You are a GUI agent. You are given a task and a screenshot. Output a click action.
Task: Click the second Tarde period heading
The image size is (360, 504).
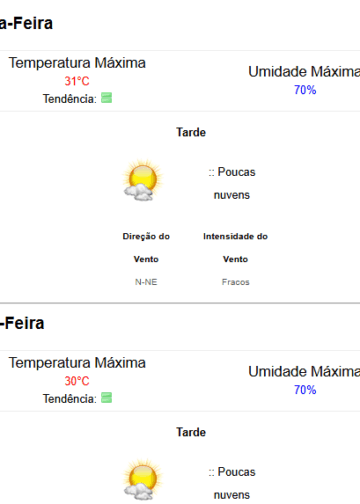click(191, 432)
